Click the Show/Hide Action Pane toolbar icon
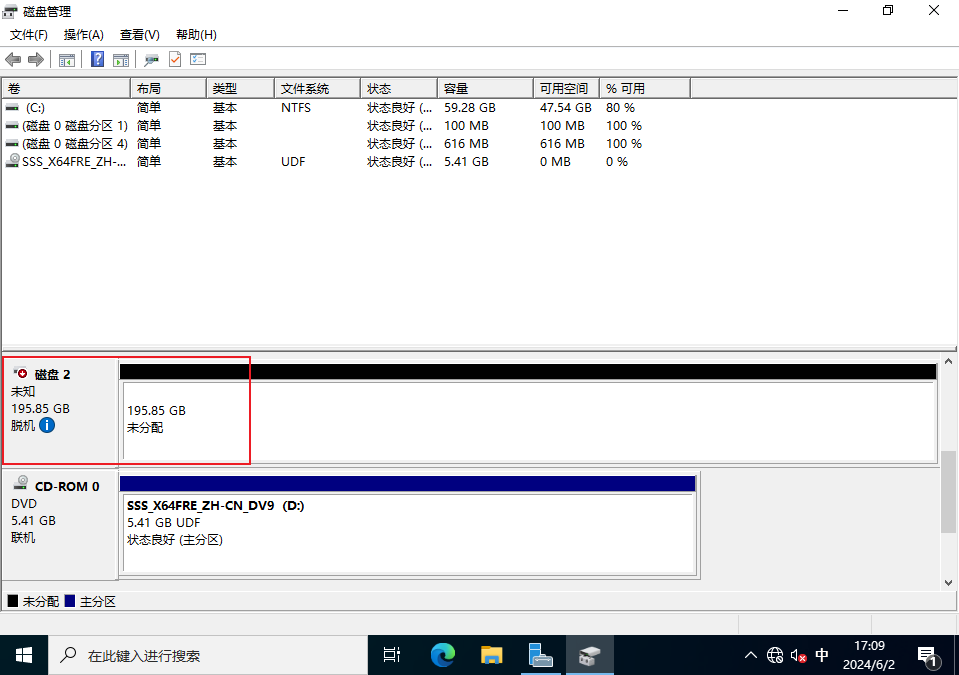 121,60
